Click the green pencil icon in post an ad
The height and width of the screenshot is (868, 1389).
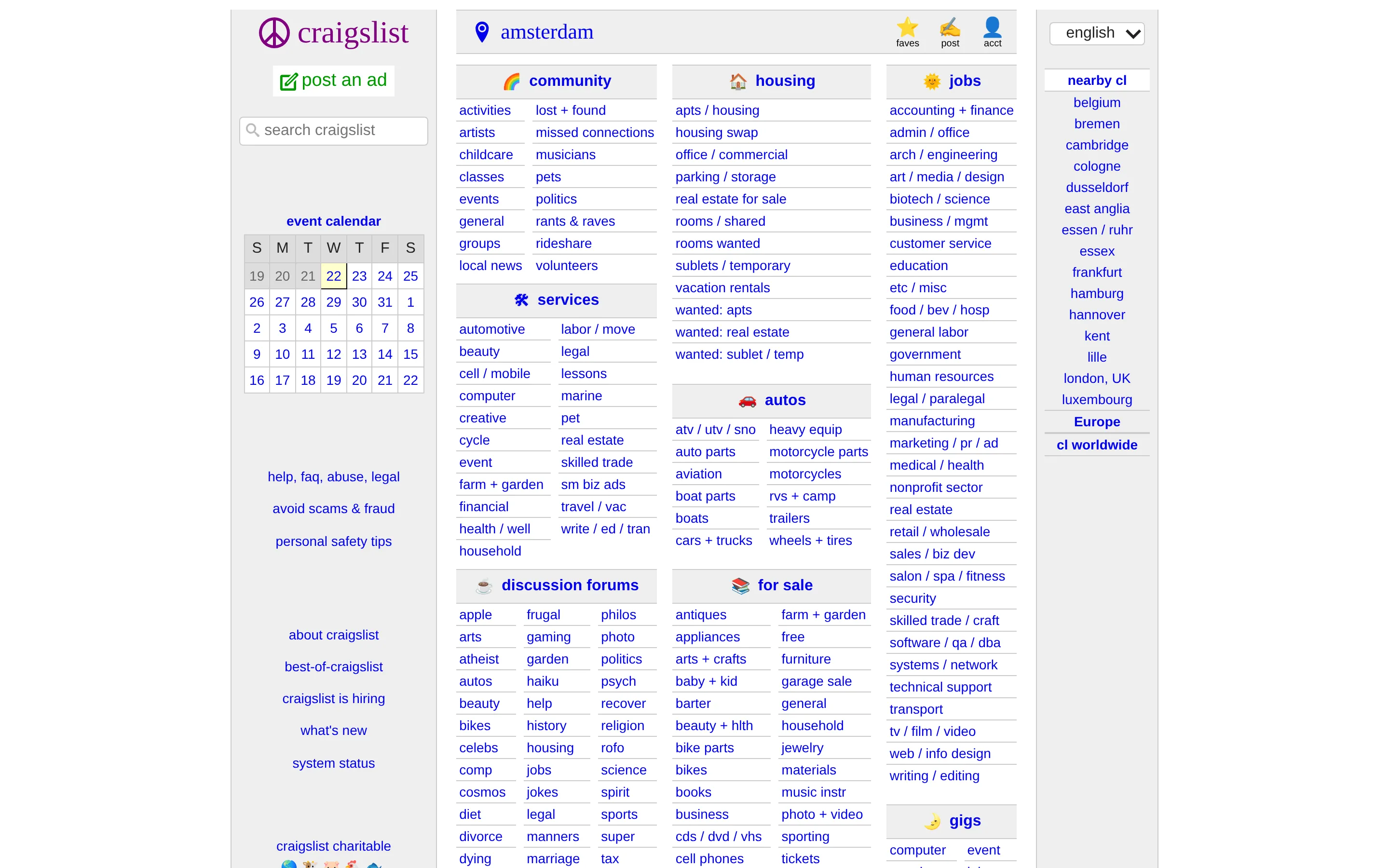pos(289,81)
